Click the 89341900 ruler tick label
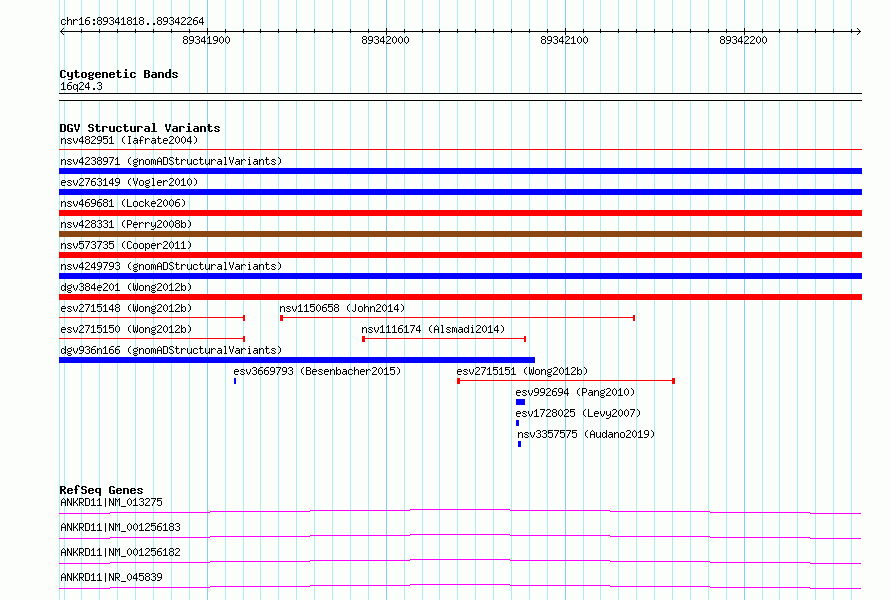 coord(206,40)
